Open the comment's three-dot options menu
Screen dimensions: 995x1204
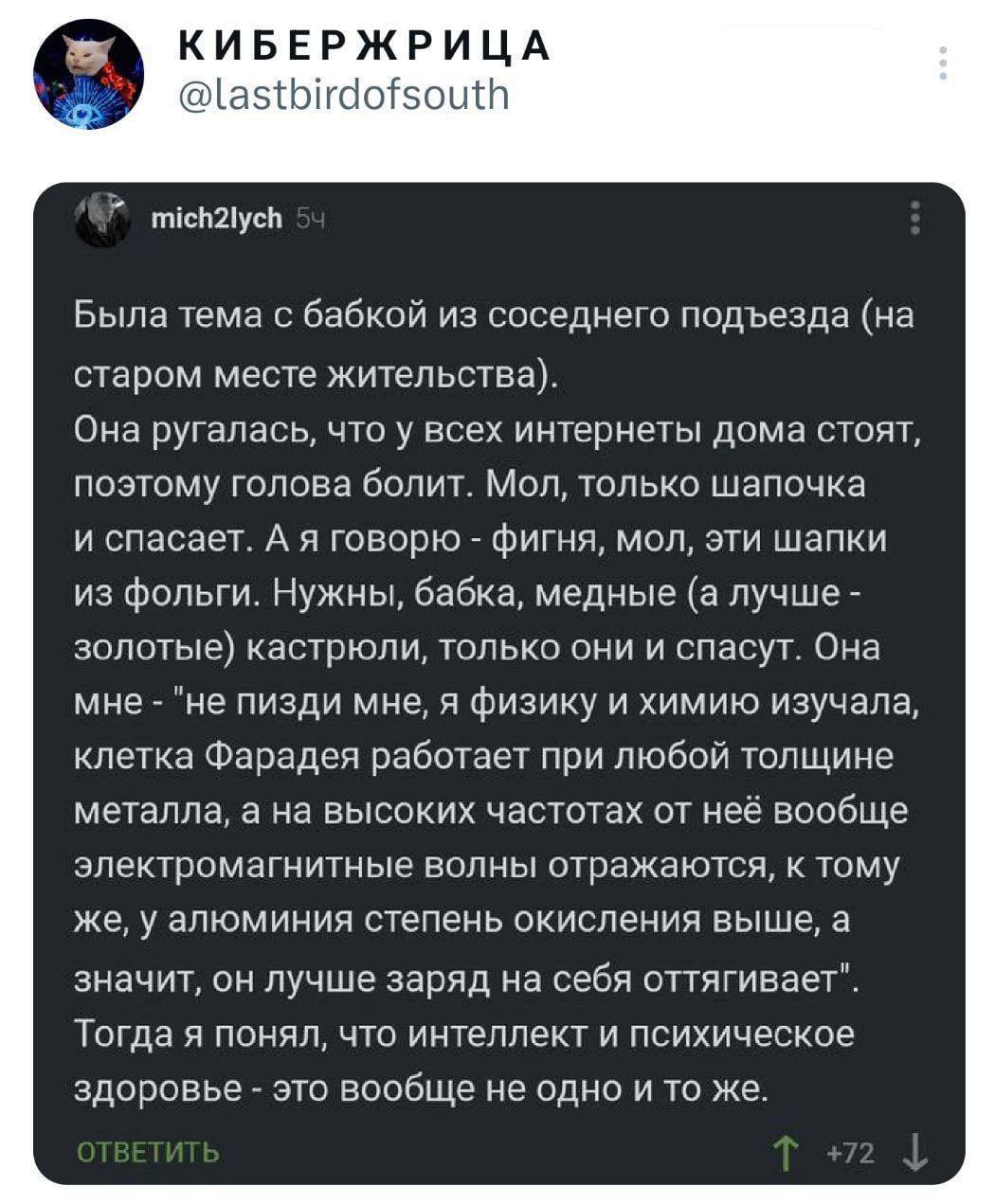(x=915, y=219)
